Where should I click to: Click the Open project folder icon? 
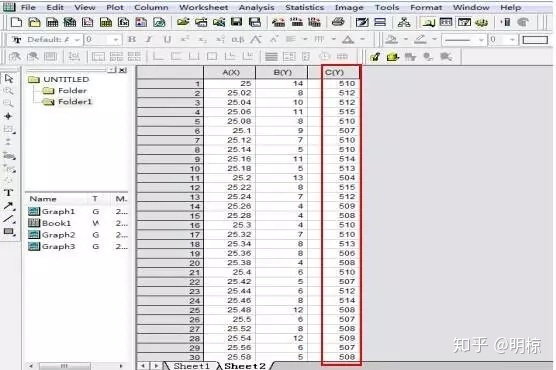(34, 23)
